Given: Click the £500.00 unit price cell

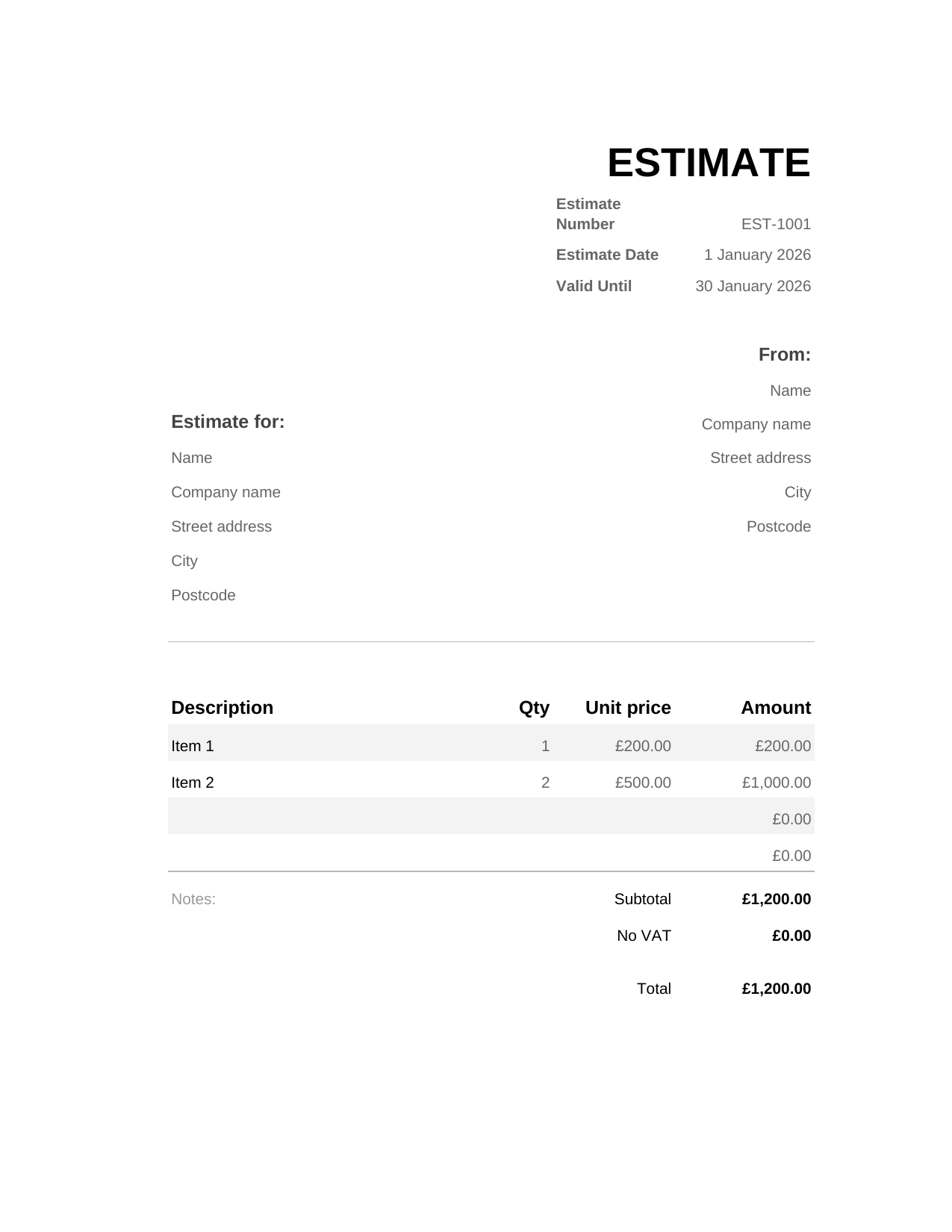Looking at the screenshot, I should pos(643,783).
